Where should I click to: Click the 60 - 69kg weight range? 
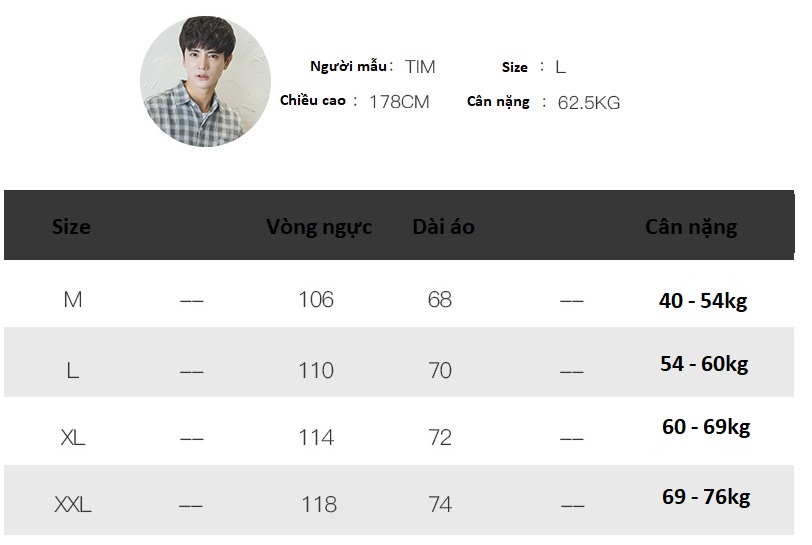click(x=706, y=427)
